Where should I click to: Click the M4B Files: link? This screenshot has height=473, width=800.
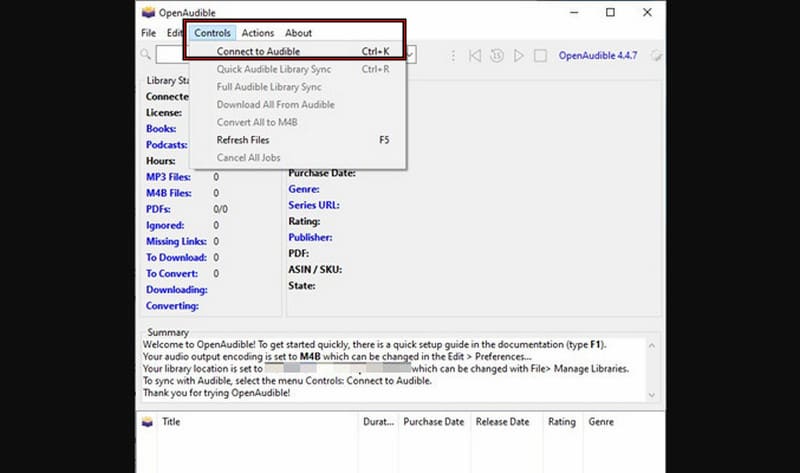[x=168, y=193]
